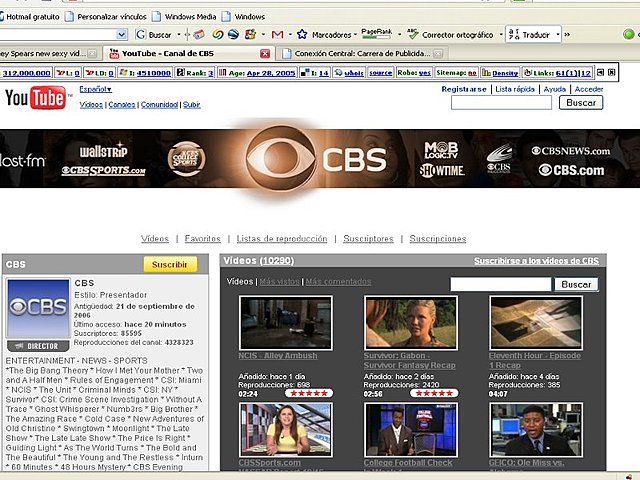Open the Español language dropdown

[95, 89]
